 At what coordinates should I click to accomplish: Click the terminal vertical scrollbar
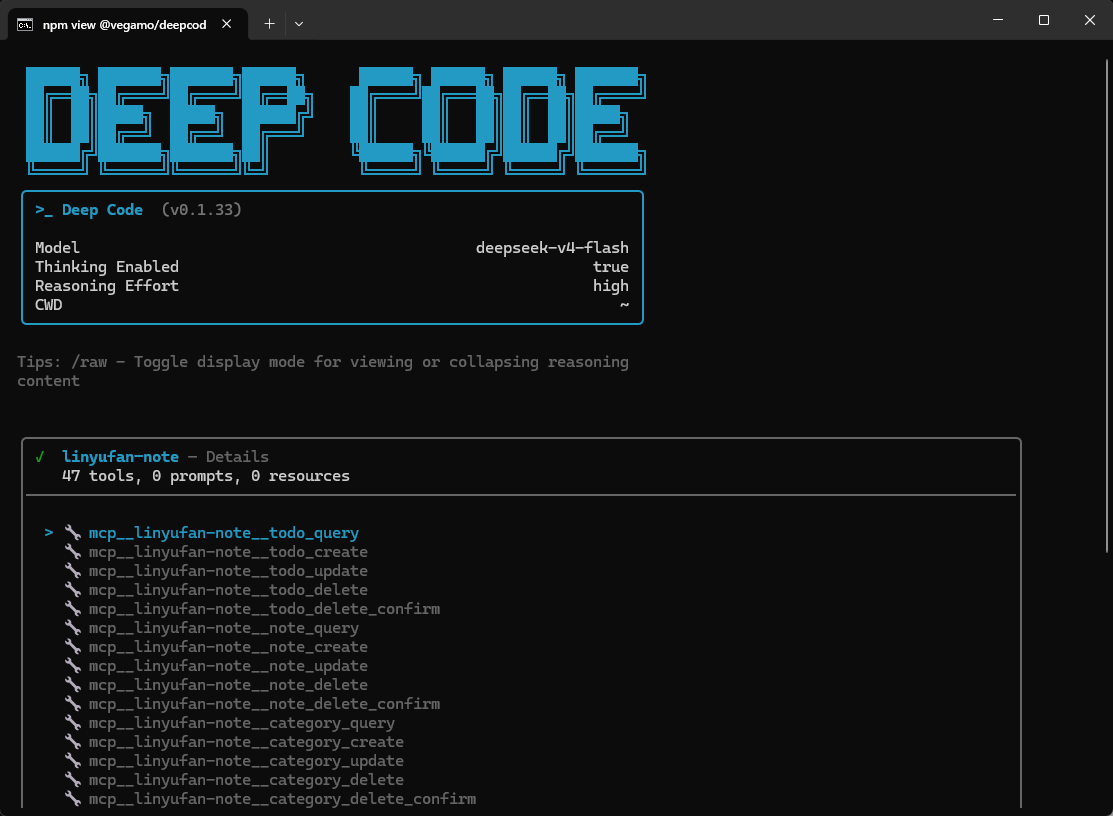click(x=1107, y=305)
